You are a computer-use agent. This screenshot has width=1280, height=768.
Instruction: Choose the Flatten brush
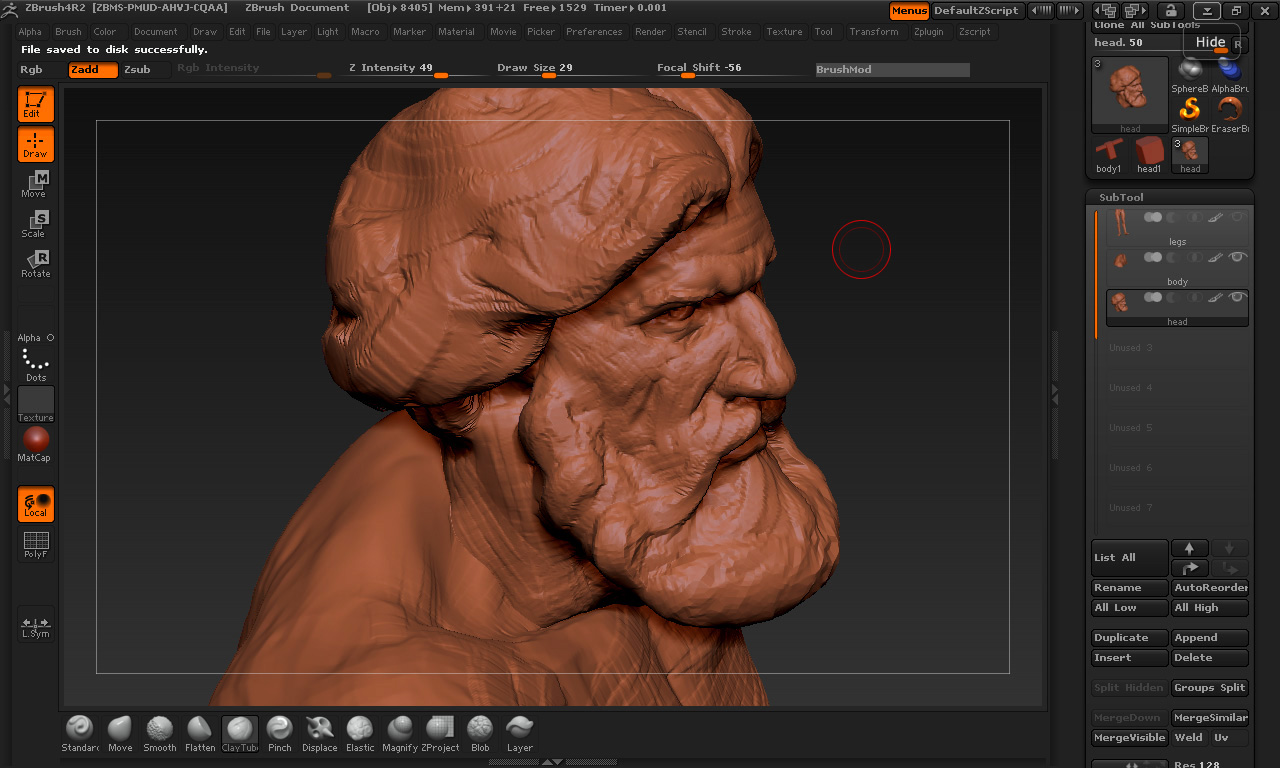point(200,733)
